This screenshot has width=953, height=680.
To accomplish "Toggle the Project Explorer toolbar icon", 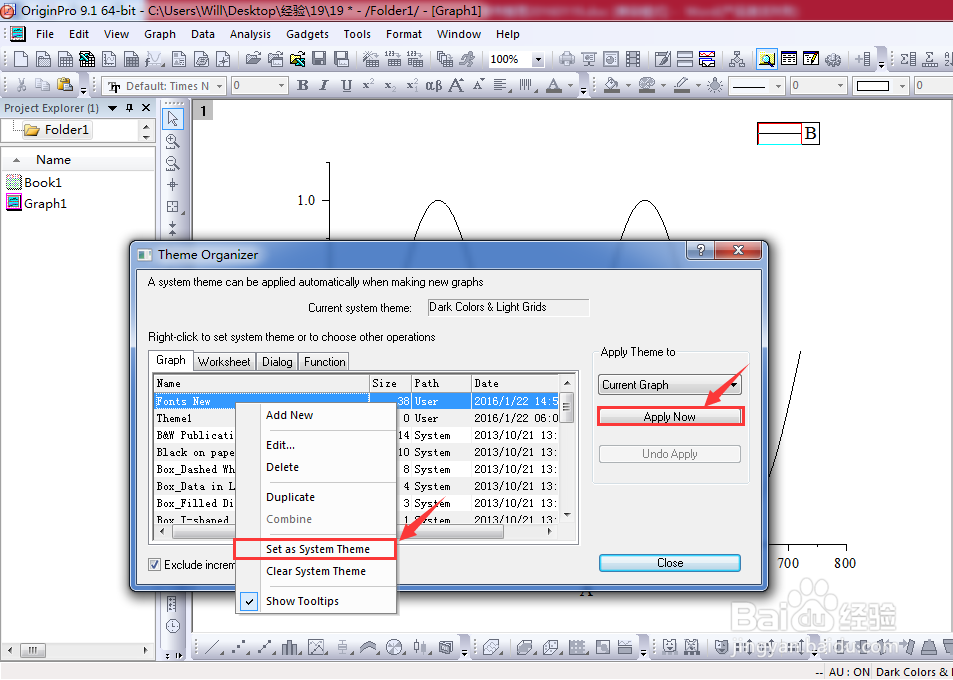I will [x=766, y=59].
